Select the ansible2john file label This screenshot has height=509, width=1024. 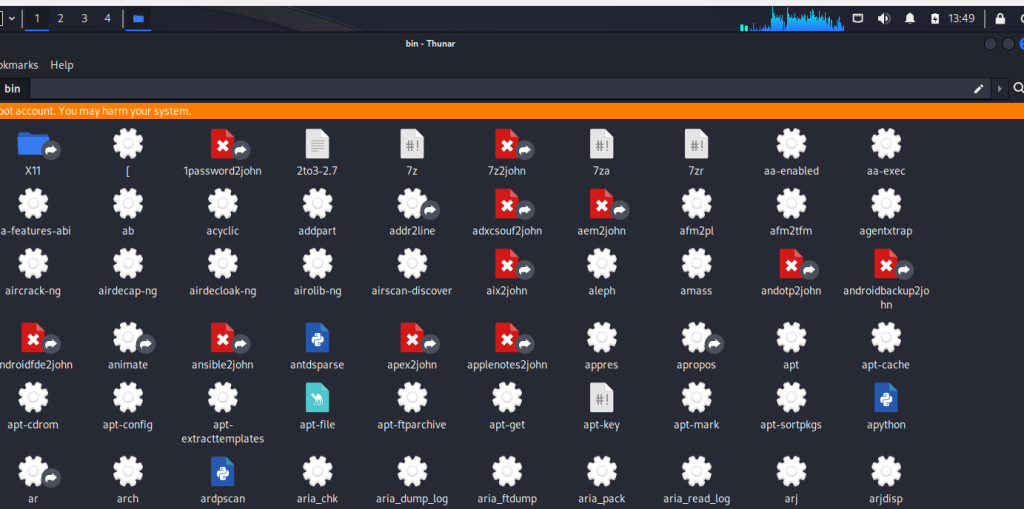pyautogui.click(x=223, y=365)
